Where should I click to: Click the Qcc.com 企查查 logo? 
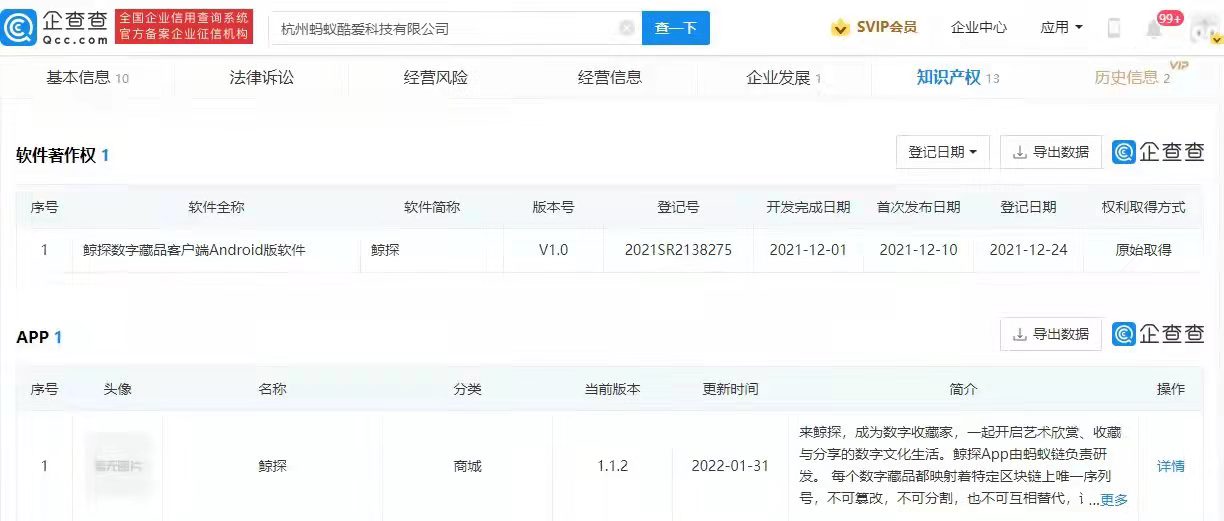coord(55,27)
